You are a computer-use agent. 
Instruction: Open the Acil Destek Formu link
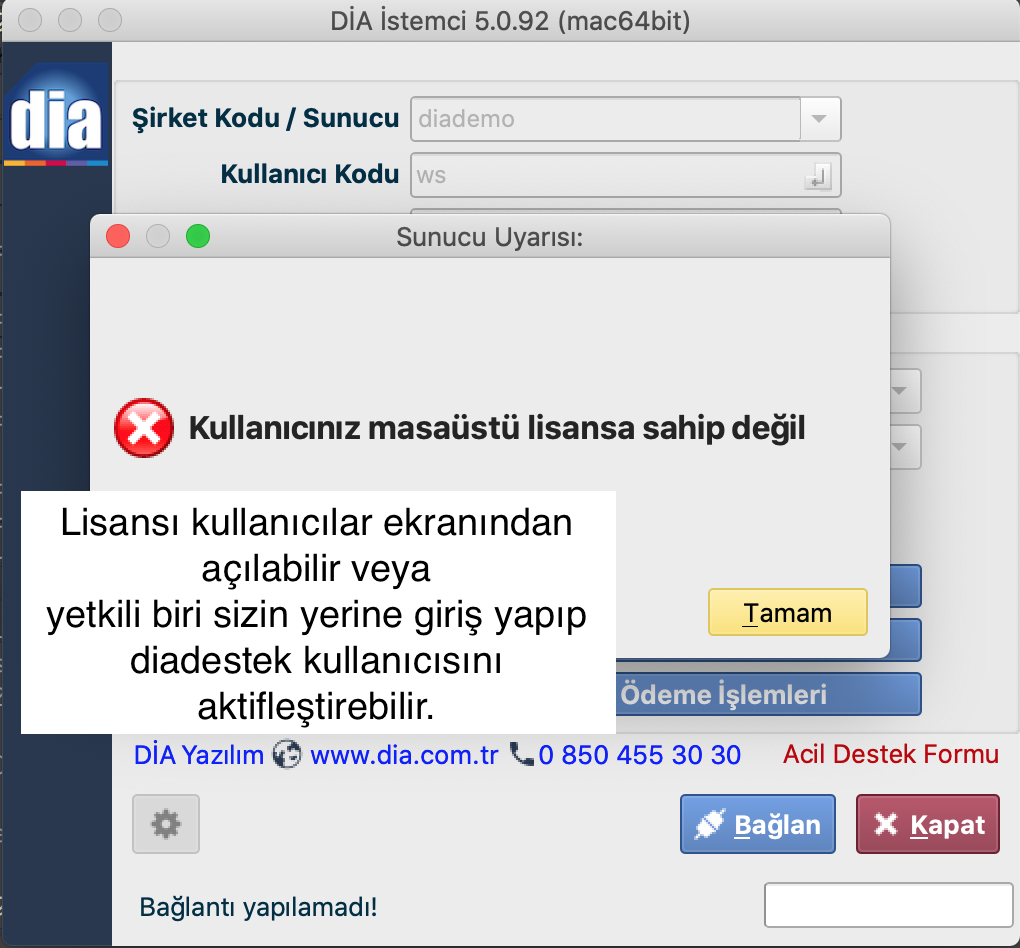(x=890, y=754)
